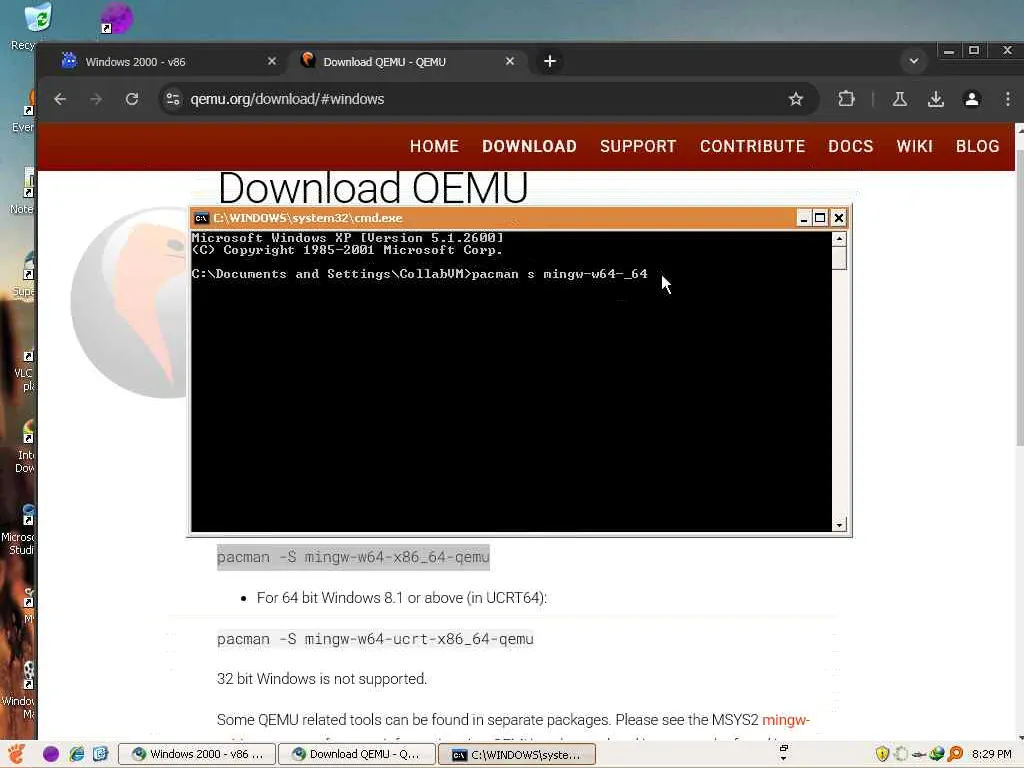The width and height of the screenshot is (1024, 768).
Task: Open the SUPPORT nav item
Action: point(638,146)
